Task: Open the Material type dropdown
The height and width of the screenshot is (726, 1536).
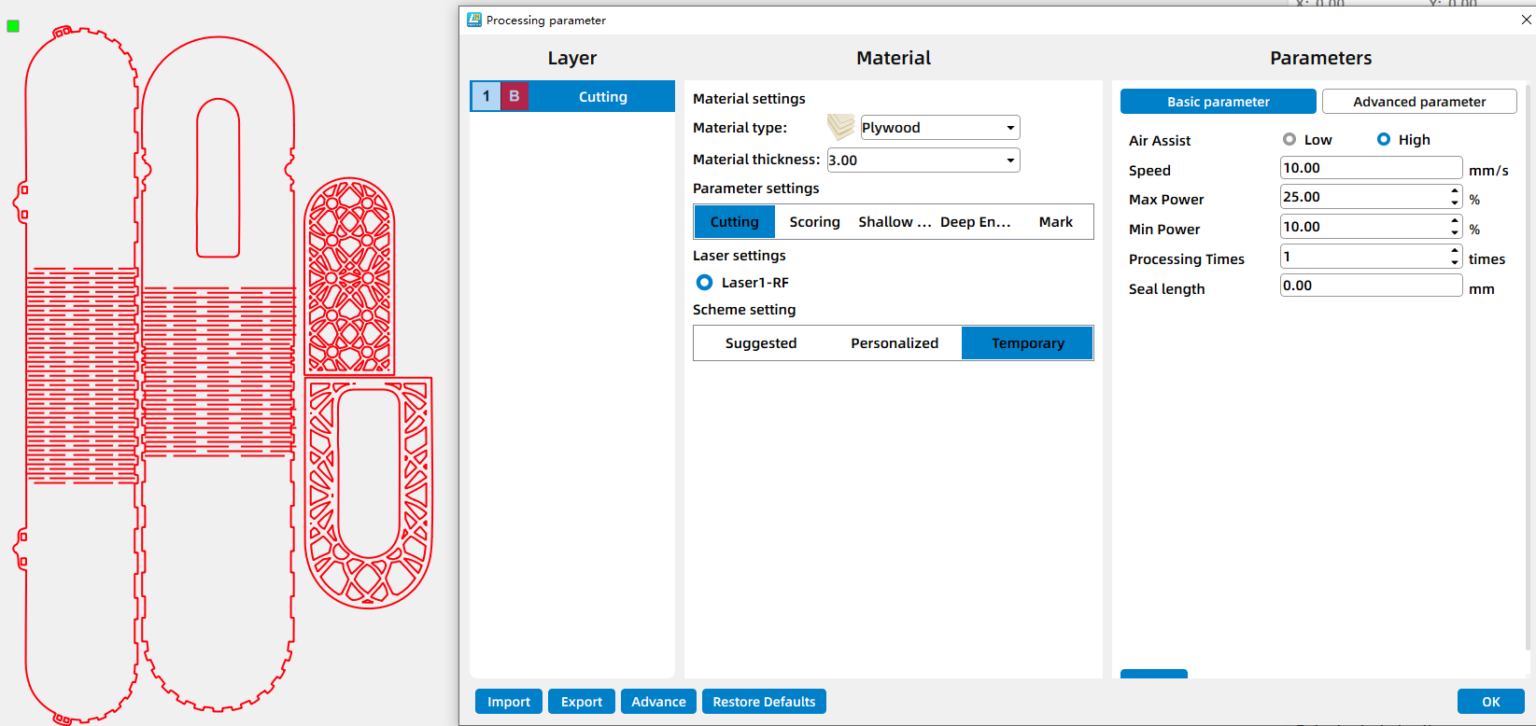Action: click(1010, 128)
